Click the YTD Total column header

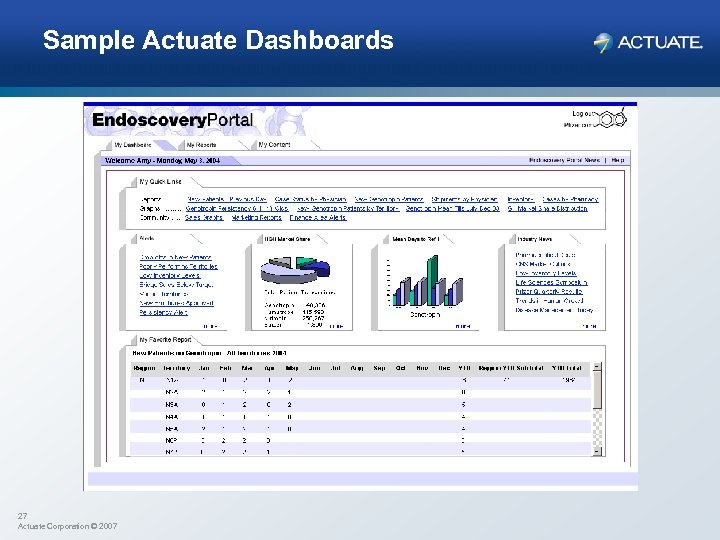(x=567, y=368)
